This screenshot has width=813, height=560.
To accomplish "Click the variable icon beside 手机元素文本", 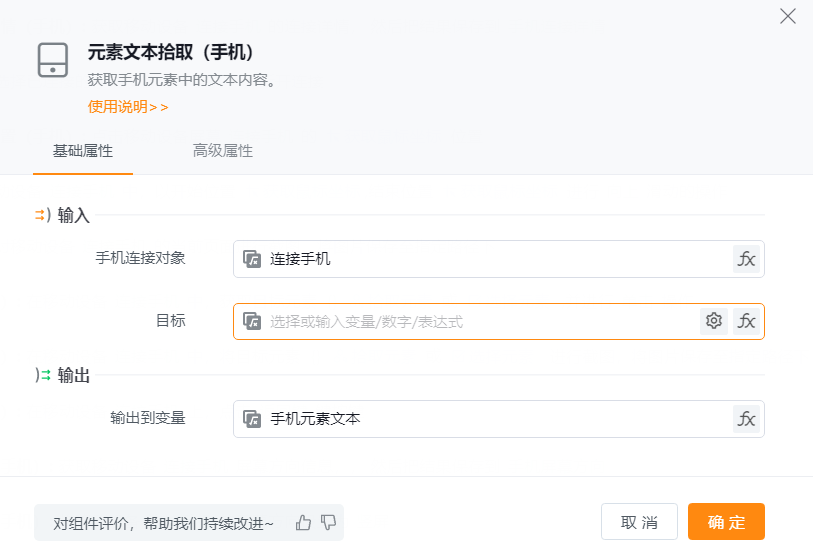I will point(252,419).
